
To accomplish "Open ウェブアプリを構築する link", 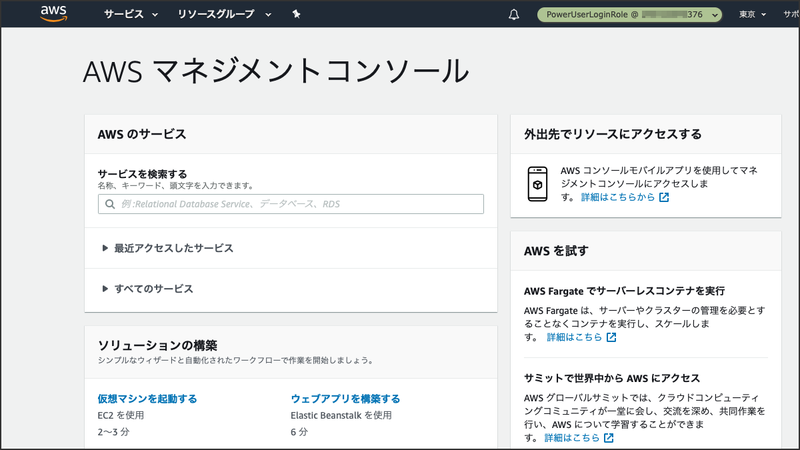I will pyautogui.click(x=345, y=398).
